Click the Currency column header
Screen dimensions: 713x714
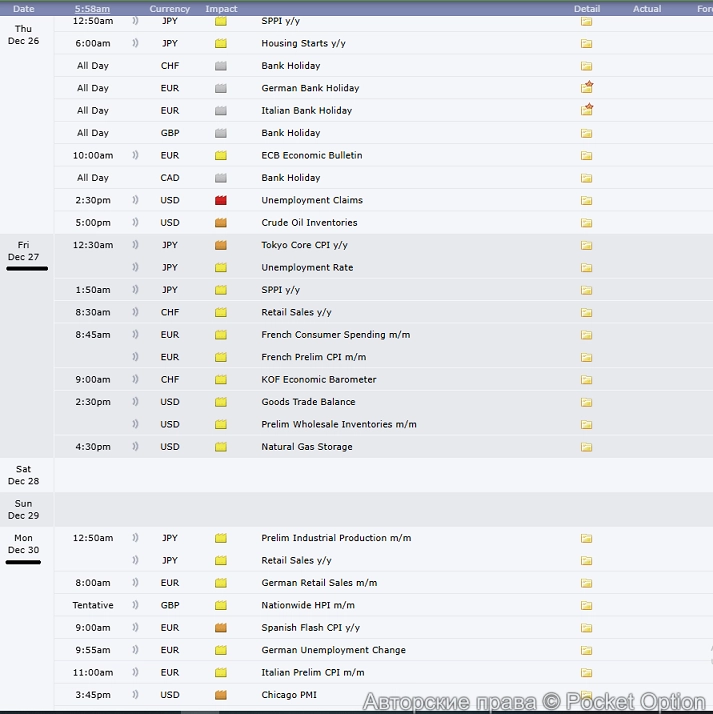(170, 9)
